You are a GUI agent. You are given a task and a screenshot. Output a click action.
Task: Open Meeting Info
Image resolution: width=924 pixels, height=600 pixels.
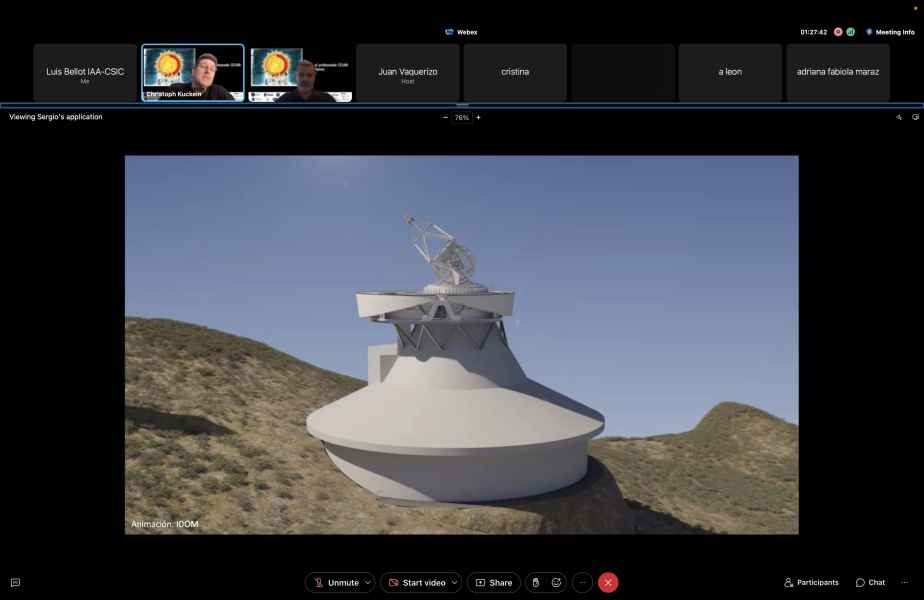[890, 32]
